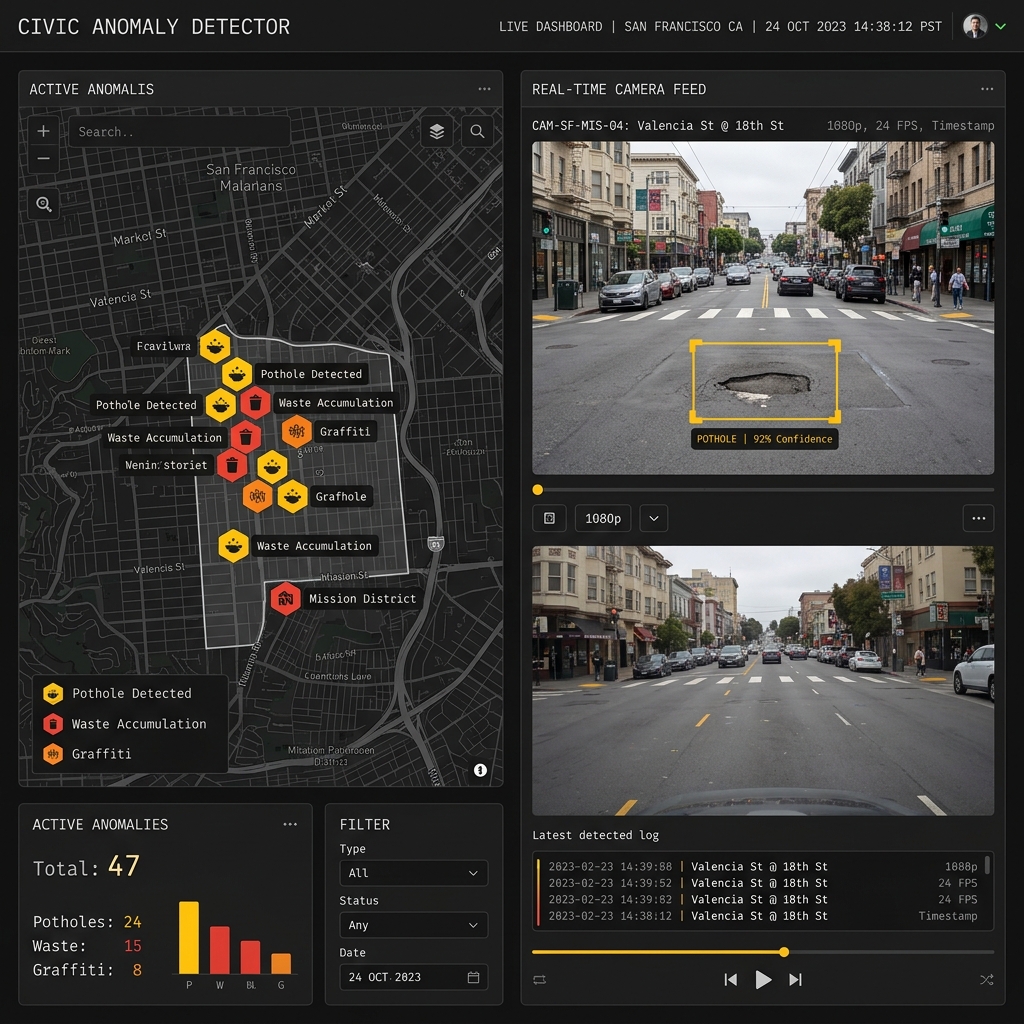Click Mission District map label
This screenshot has height=1024, width=1024.
pyautogui.click(x=362, y=598)
